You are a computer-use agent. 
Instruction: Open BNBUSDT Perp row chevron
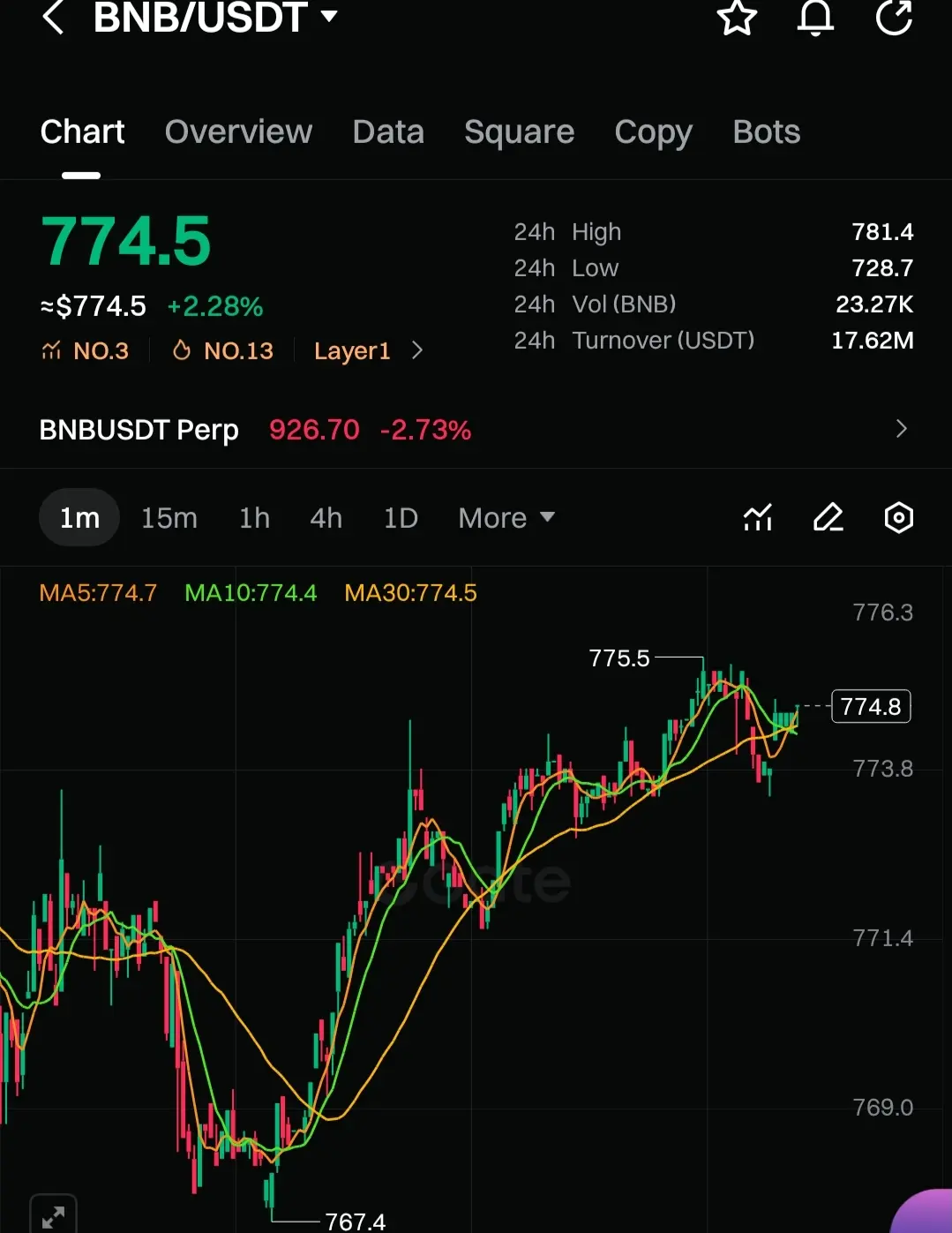click(x=901, y=429)
